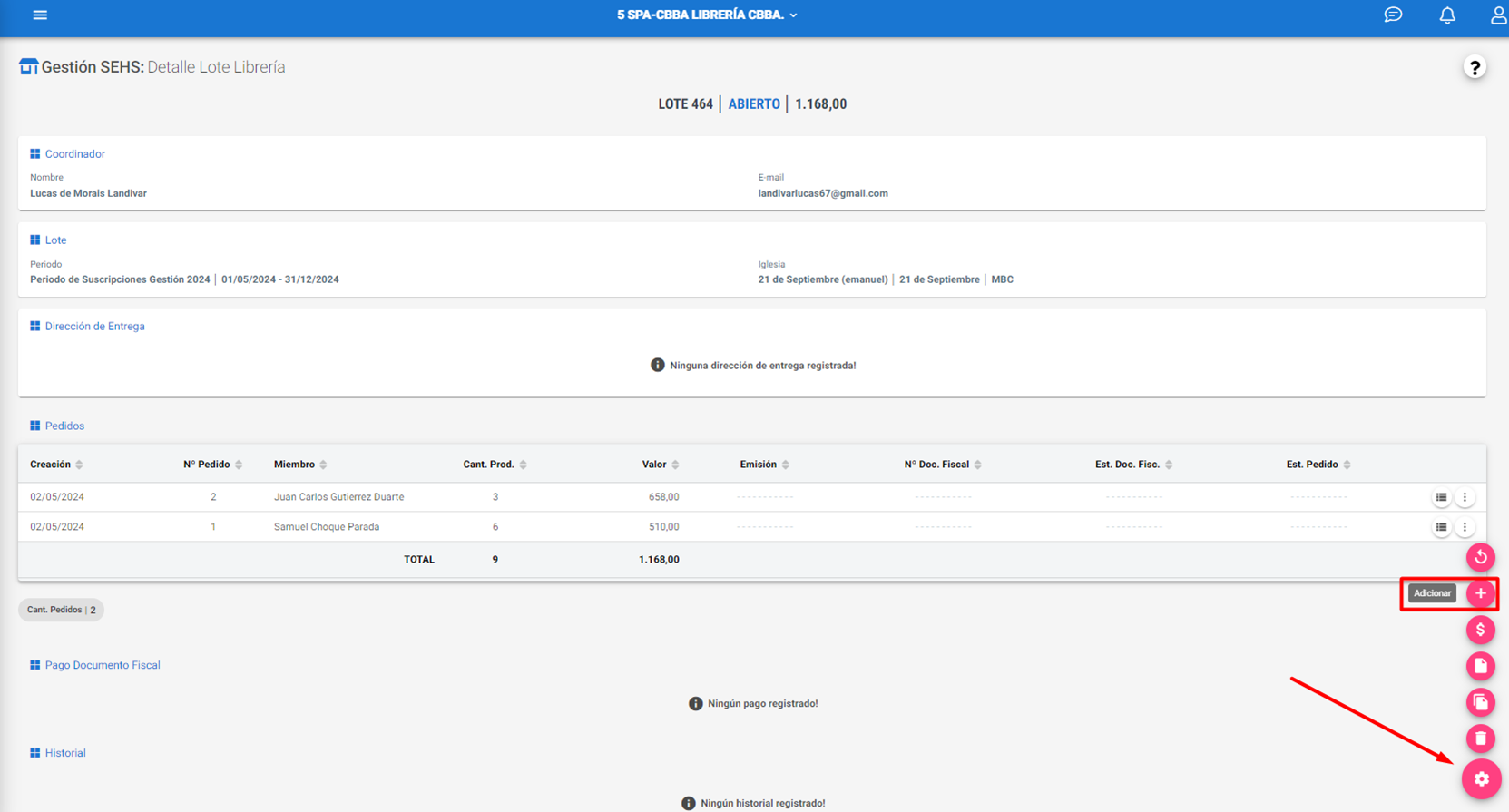Open the notifications bell

(1447, 15)
